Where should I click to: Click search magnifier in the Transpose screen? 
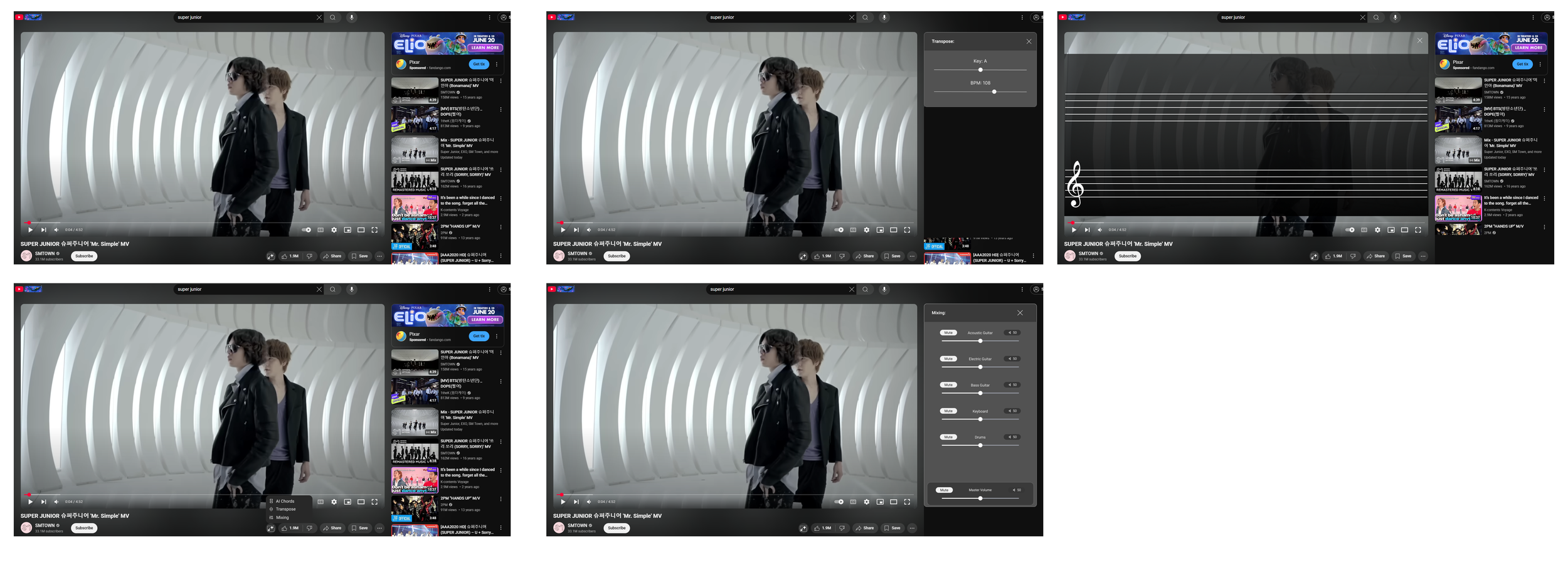coord(865,18)
